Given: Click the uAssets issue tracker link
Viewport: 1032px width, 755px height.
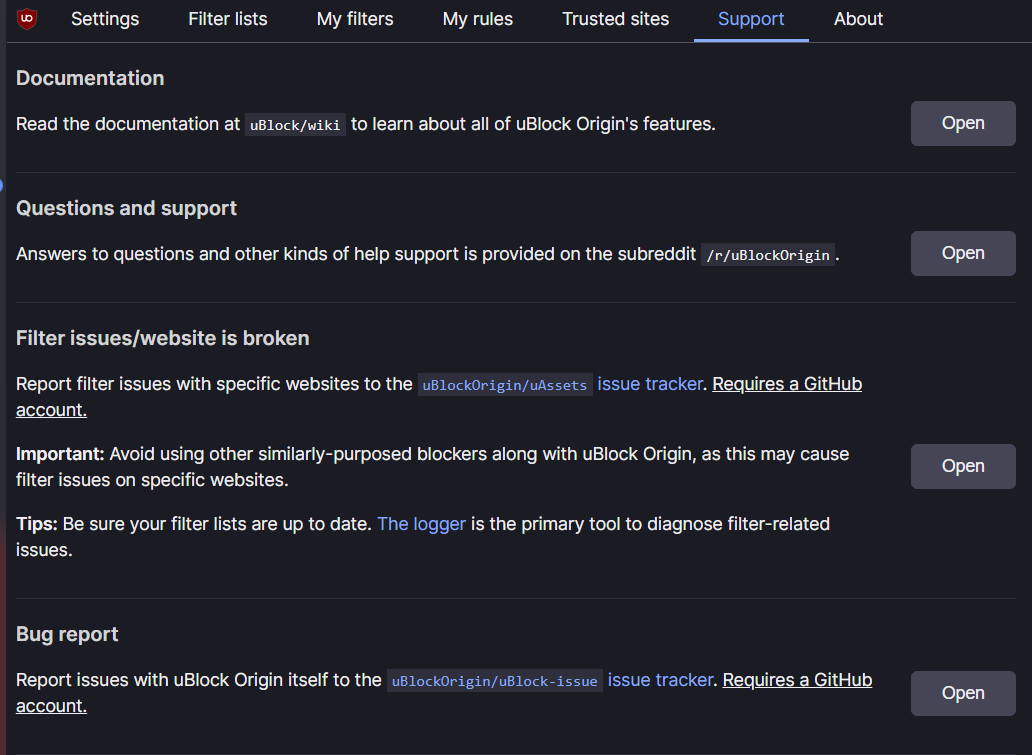Looking at the screenshot, I should pos(649,384).
